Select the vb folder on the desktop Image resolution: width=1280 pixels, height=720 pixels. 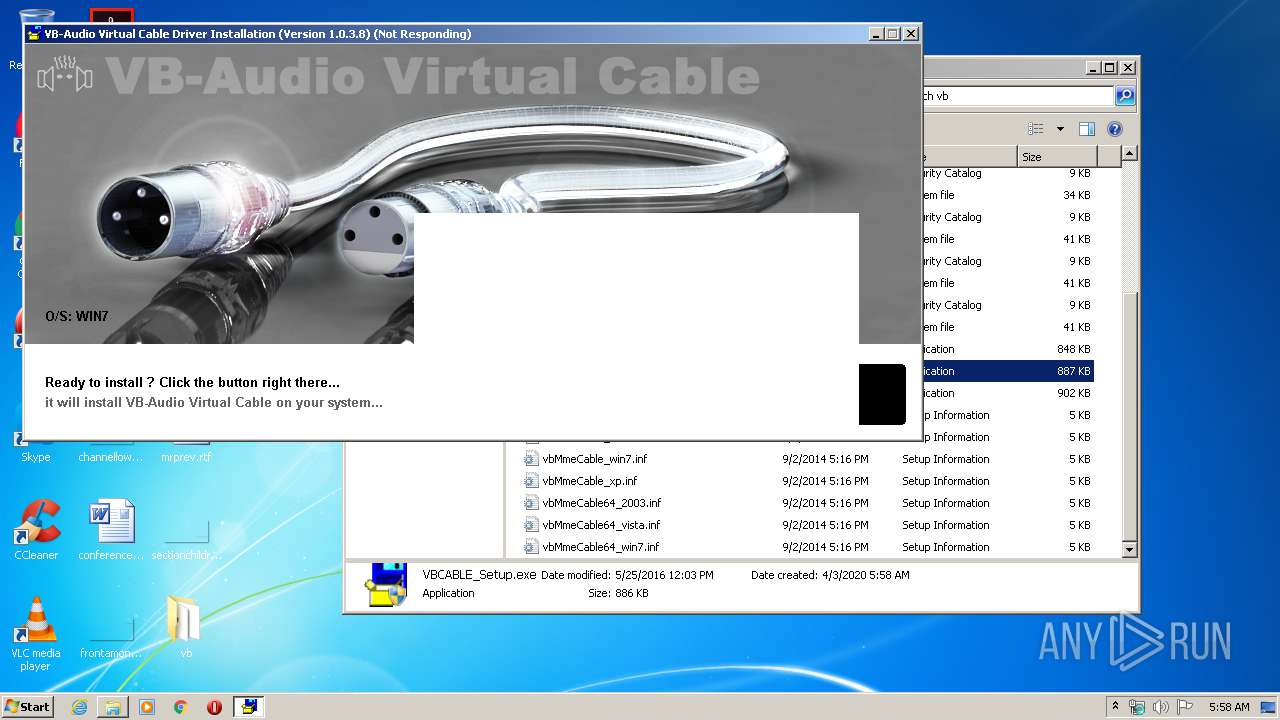click(x=185, y=628)
